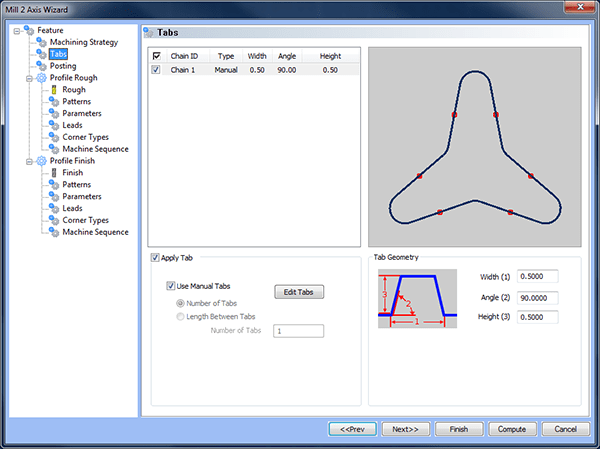Select the Number of Tabs radio button
Viewport: 600px width, 449px height.
click(x=180, y=303)
